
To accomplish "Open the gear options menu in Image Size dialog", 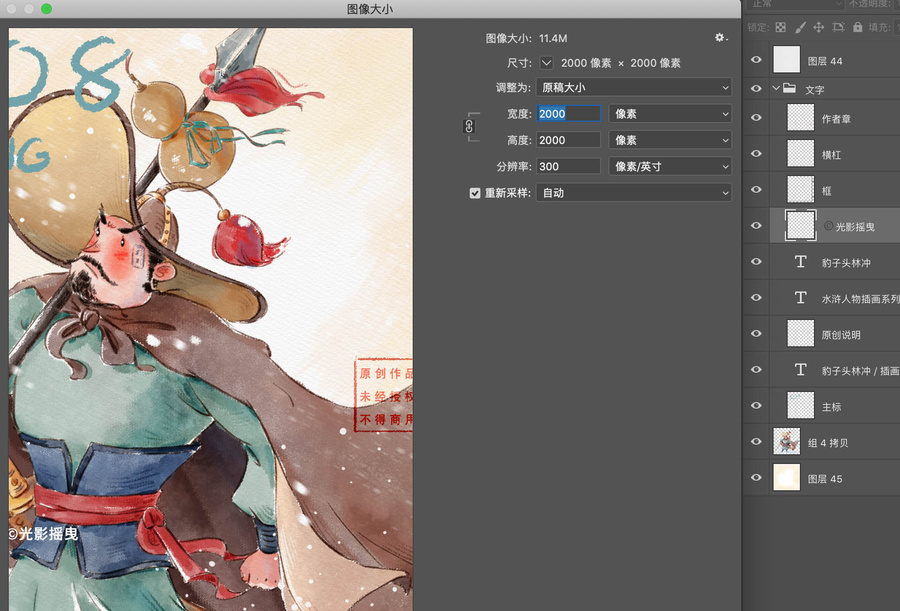I will coord(720,38).
